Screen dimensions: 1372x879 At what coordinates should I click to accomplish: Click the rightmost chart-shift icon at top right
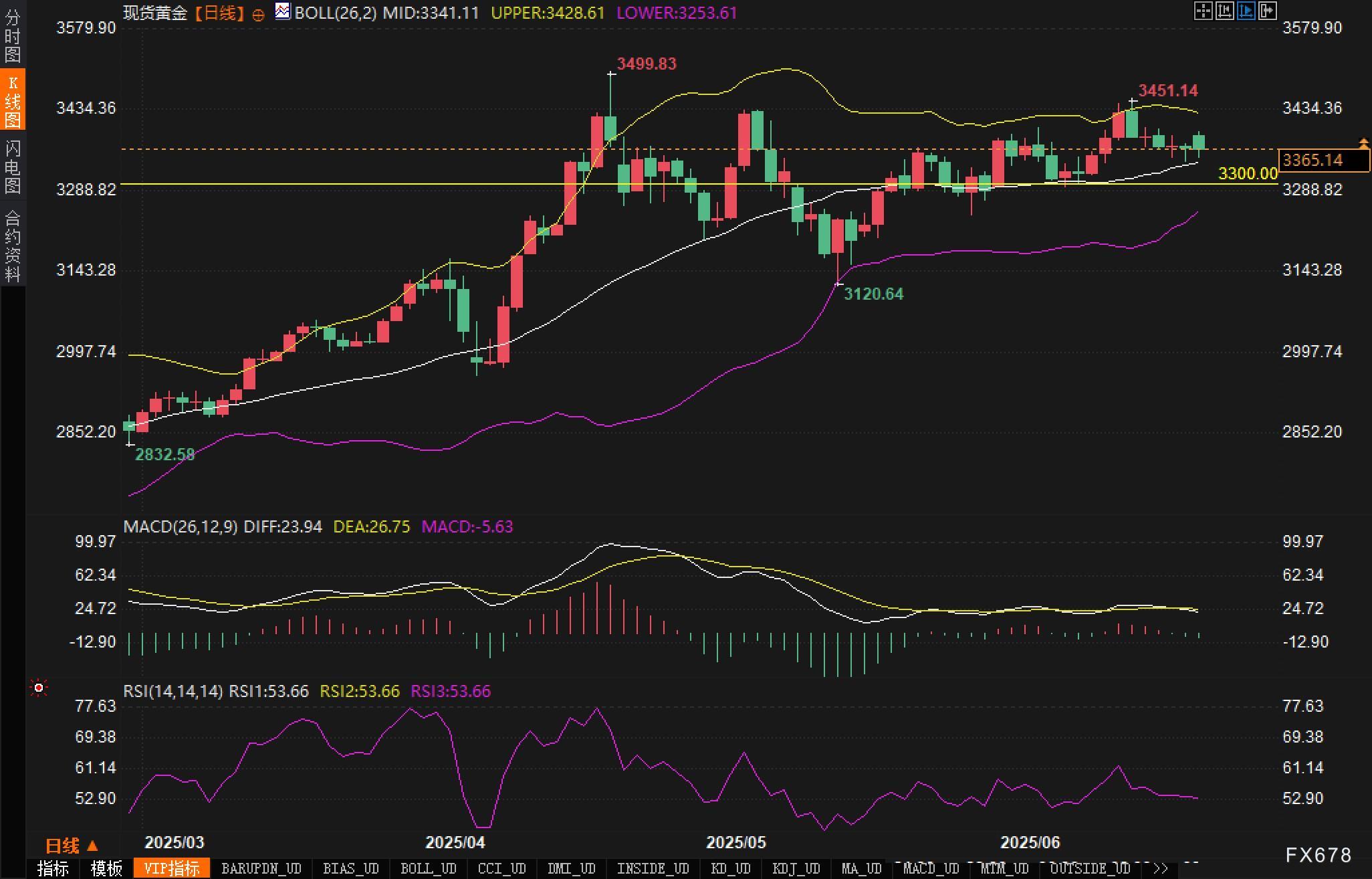point(1268,11)
